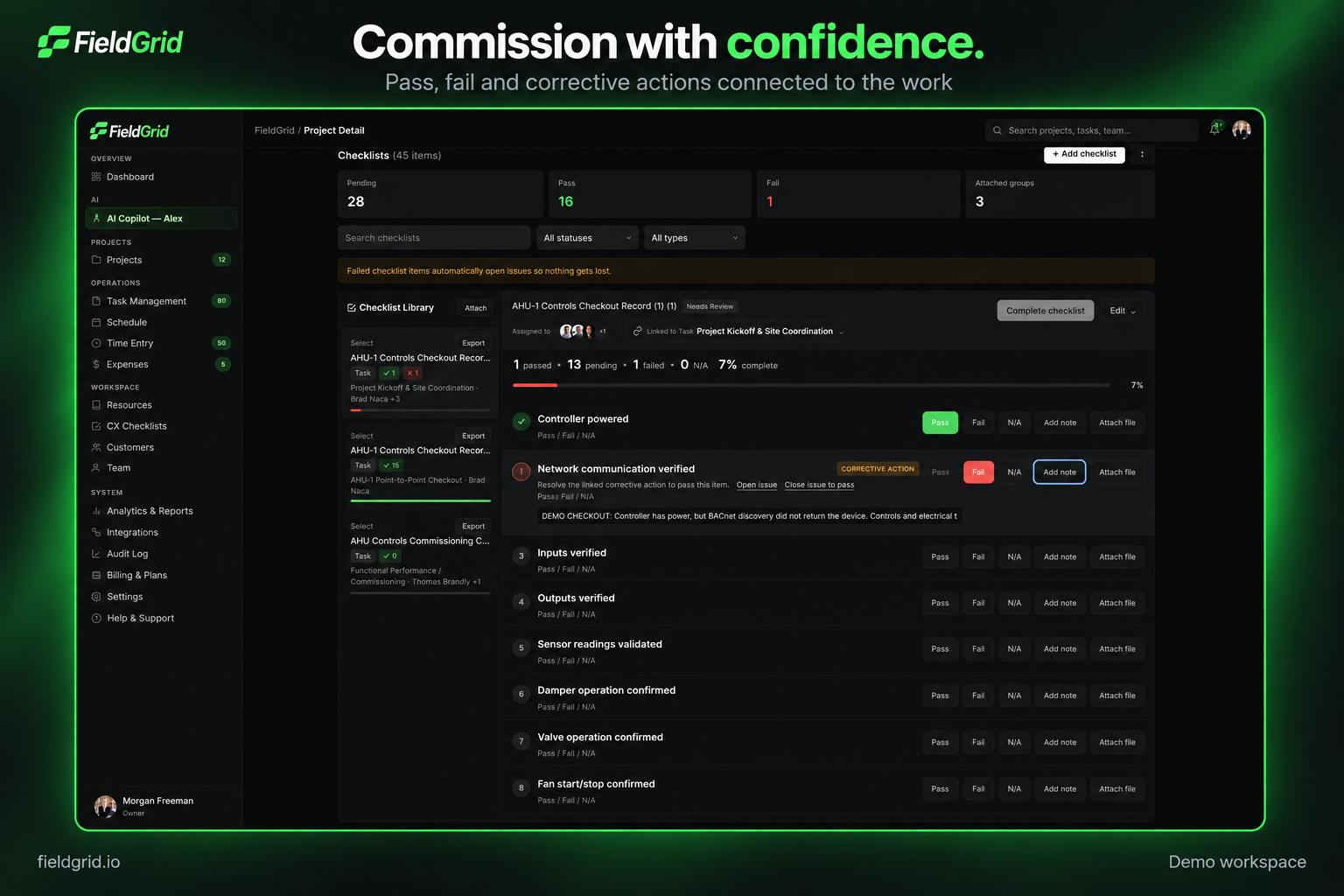The width and height of the screenshot is (1344, 896).
Task: Click the 7% checklist completion progress bar
Action: (811, 385)
